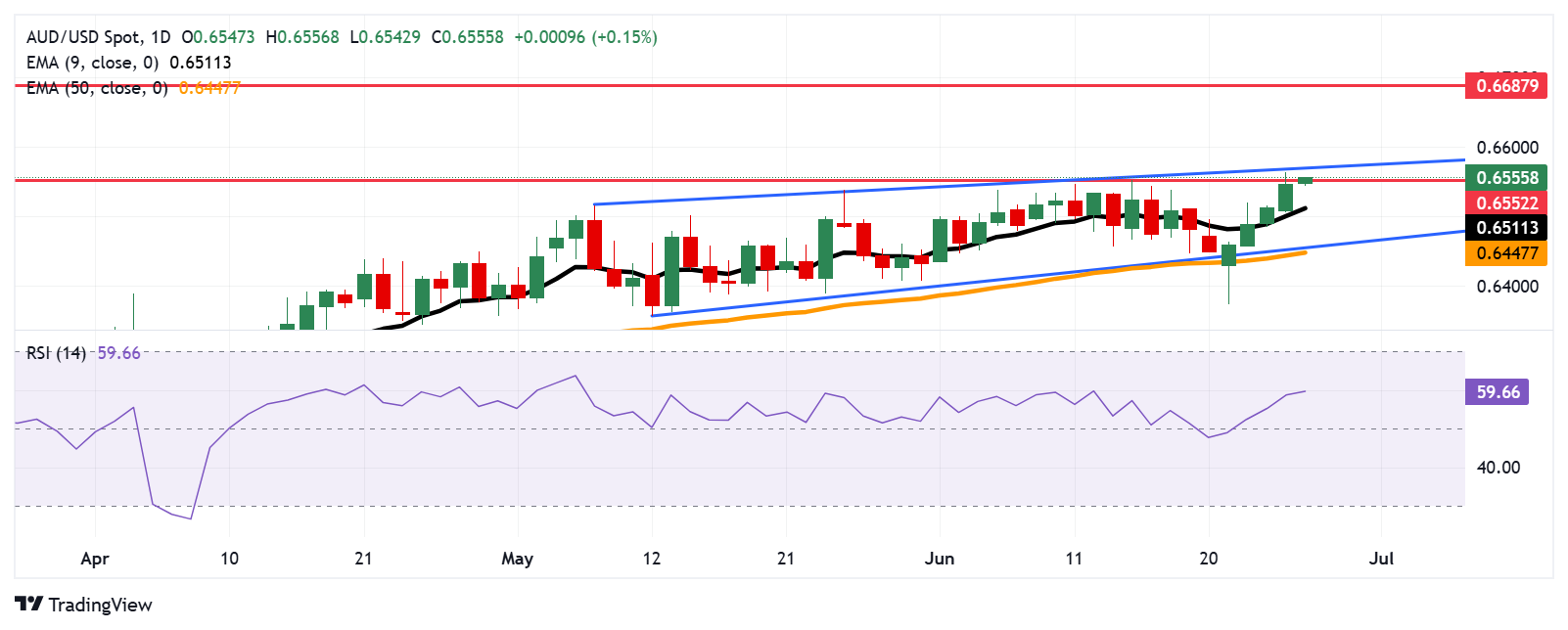This screenshot has height=630, width=1568.
Task: Click the May label on time axis
Action: point(517,559)
